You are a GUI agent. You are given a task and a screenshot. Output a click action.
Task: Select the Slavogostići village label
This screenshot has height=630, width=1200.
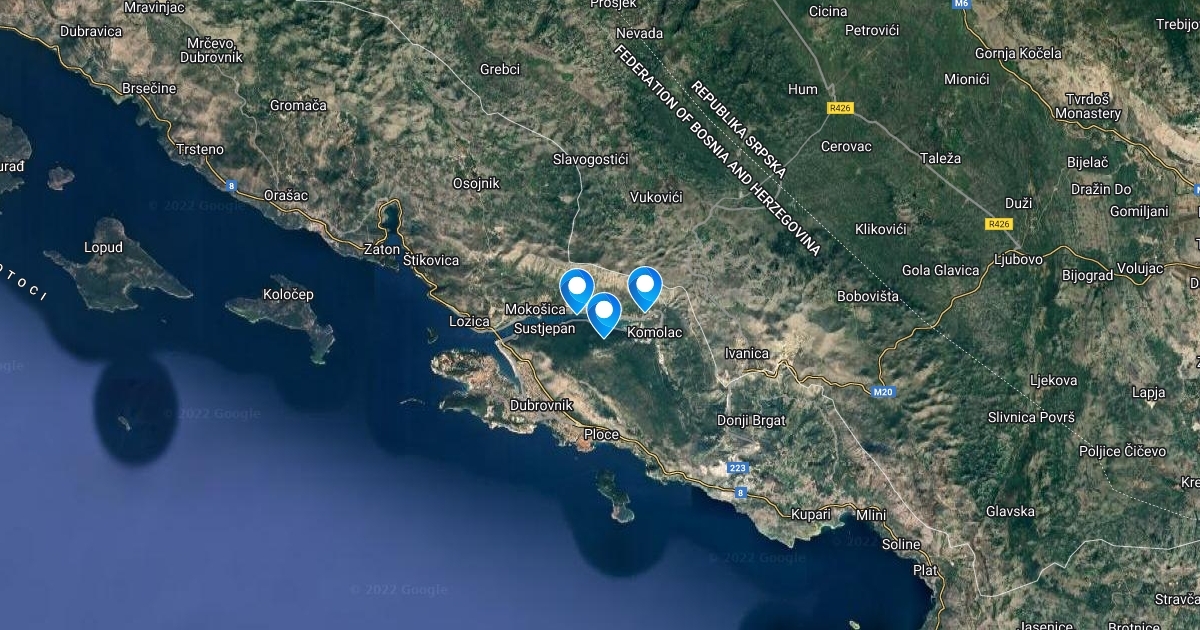(x=590, y=159)
